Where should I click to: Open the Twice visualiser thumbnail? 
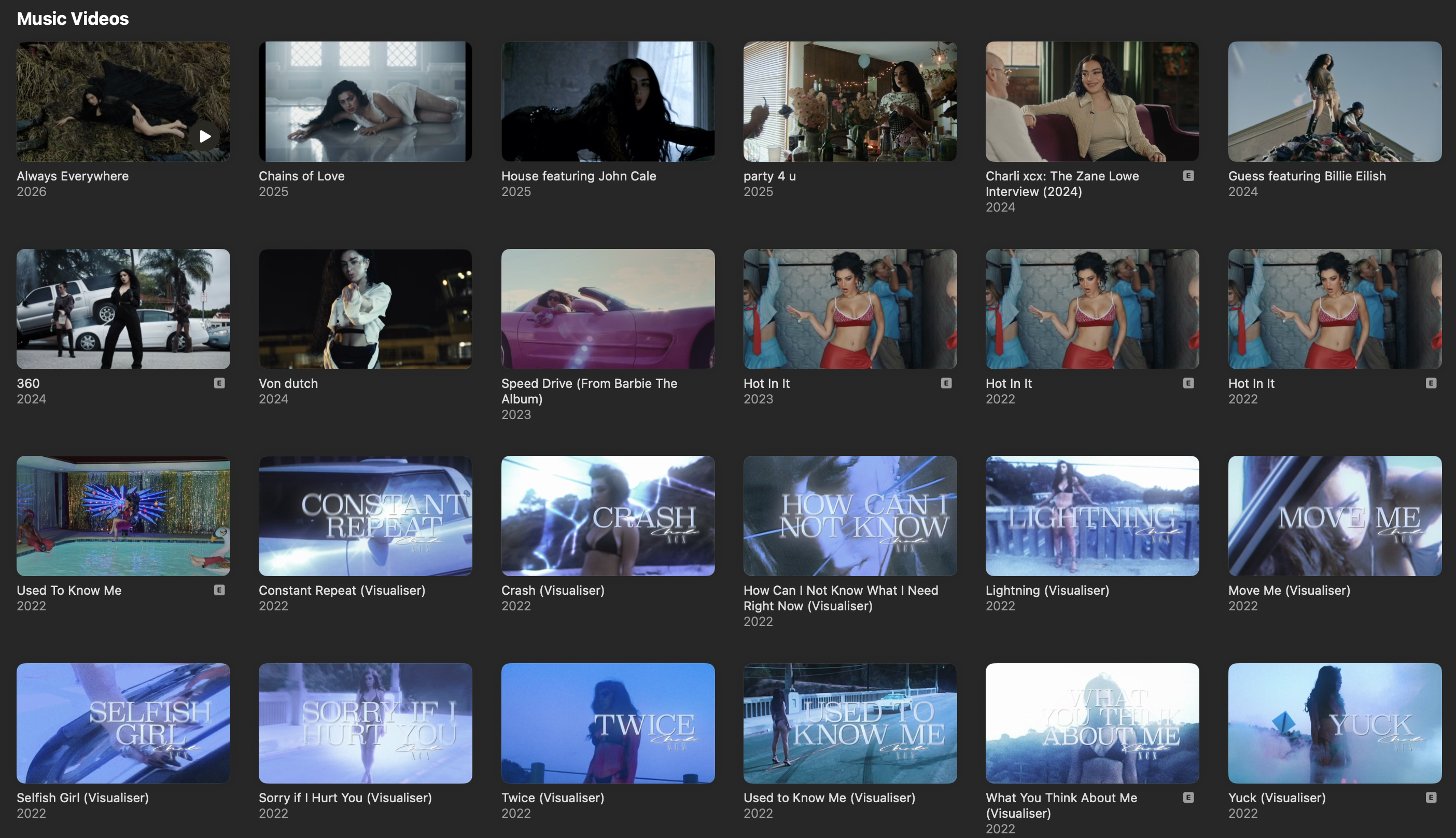click(x=608, y=723)
